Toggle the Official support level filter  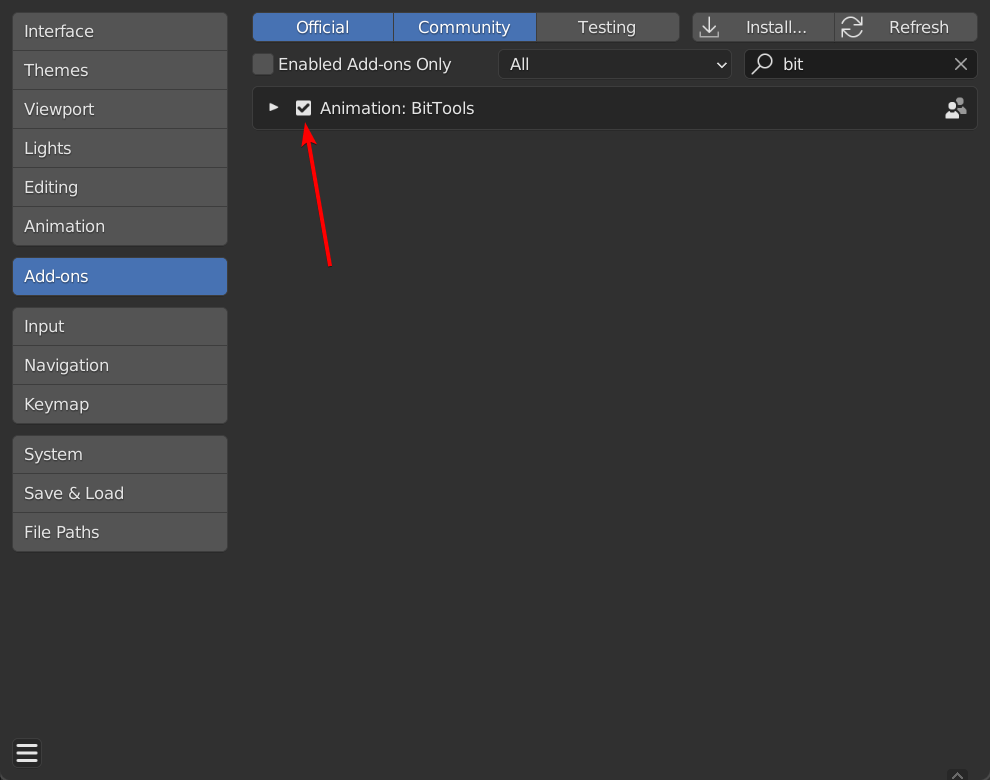click(323, 27)
